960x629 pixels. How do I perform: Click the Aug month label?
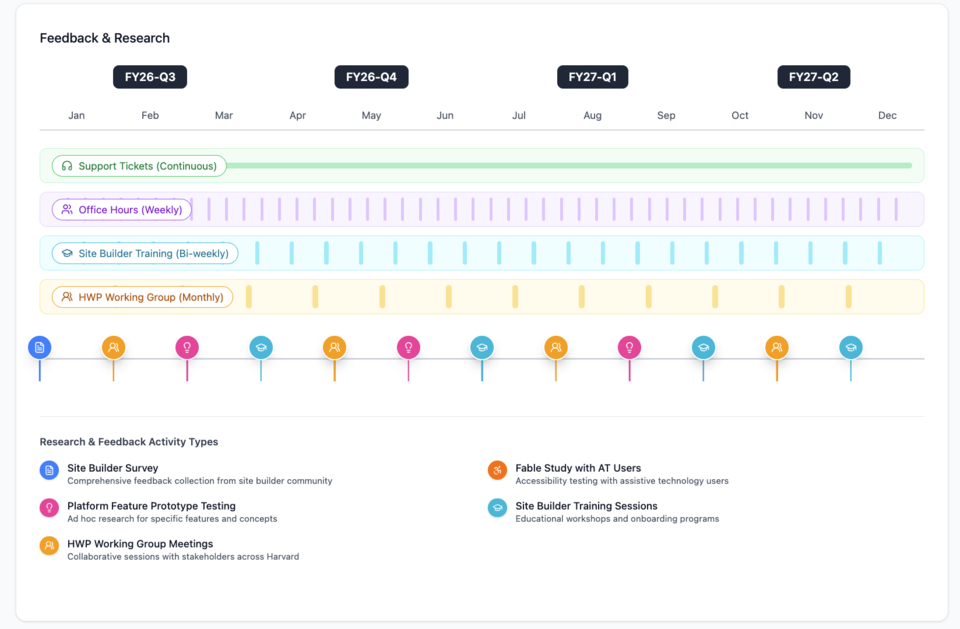593,115
